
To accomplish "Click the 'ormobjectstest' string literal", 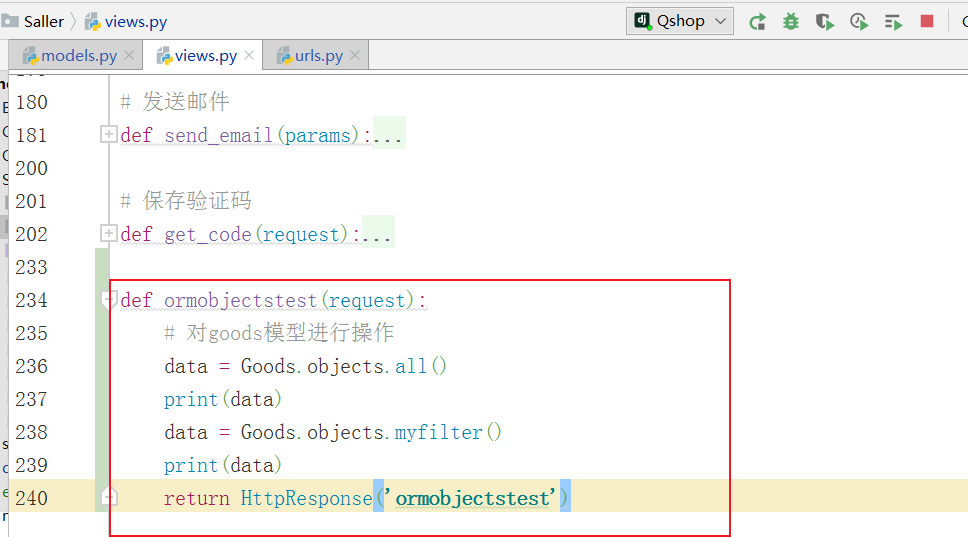I will coord(472,499).
